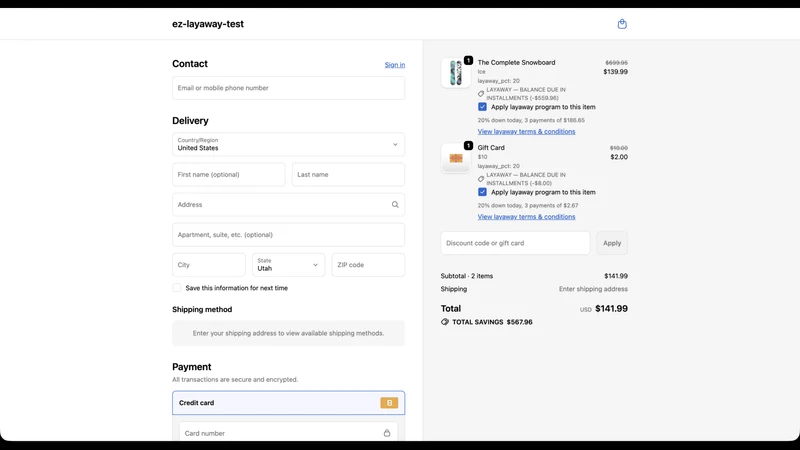Image resolution: width=800 pixels, height=450 pixels.
Task: Focus the Apartment, suite, etc. field
Action: pyautogui.click(x=288, y=235)
